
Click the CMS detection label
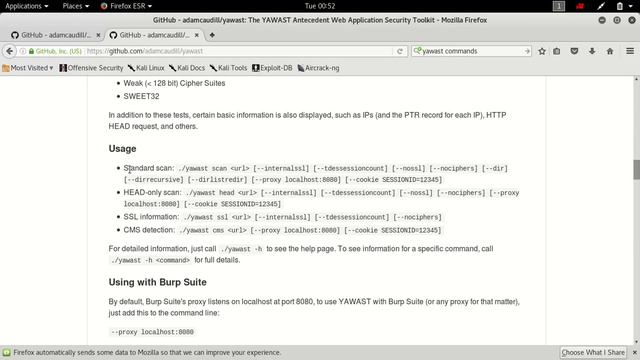[x=149, y=230]
